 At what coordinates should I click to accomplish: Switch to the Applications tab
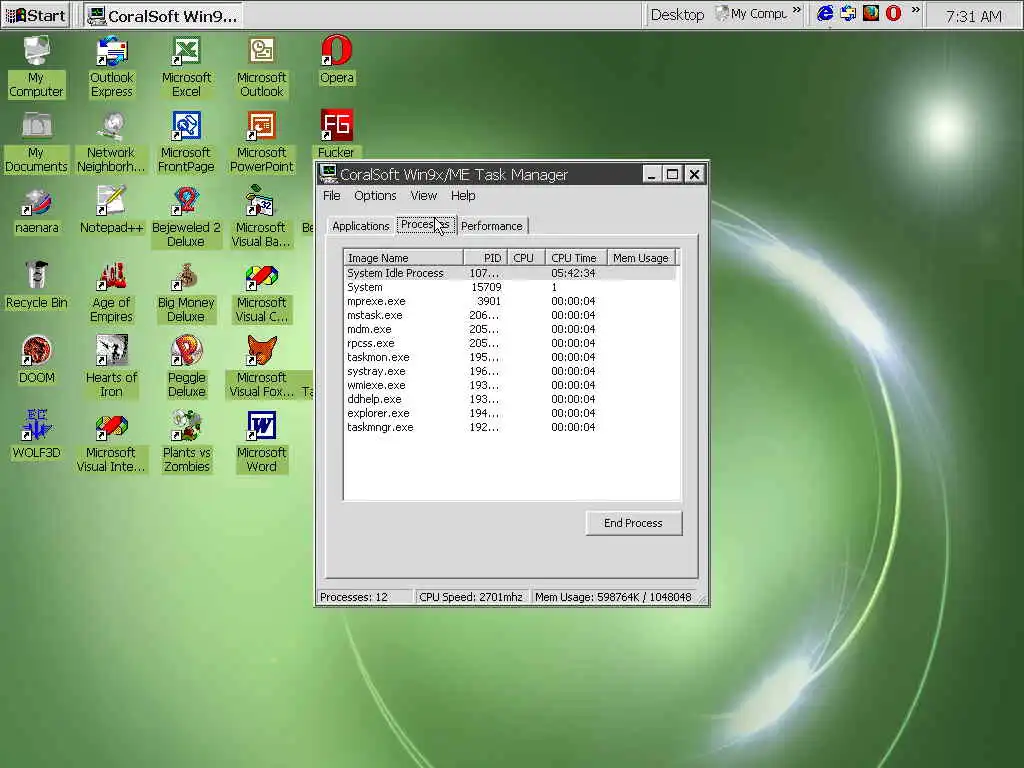pyautogui.click(x=360, y=226)
